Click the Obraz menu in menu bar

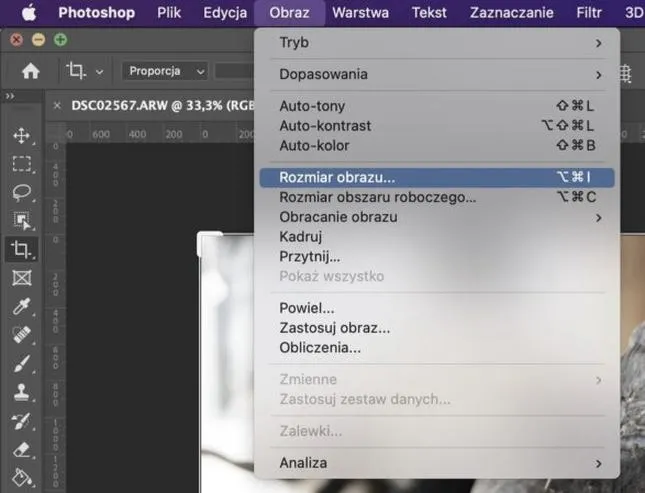(x=289, y=13)
